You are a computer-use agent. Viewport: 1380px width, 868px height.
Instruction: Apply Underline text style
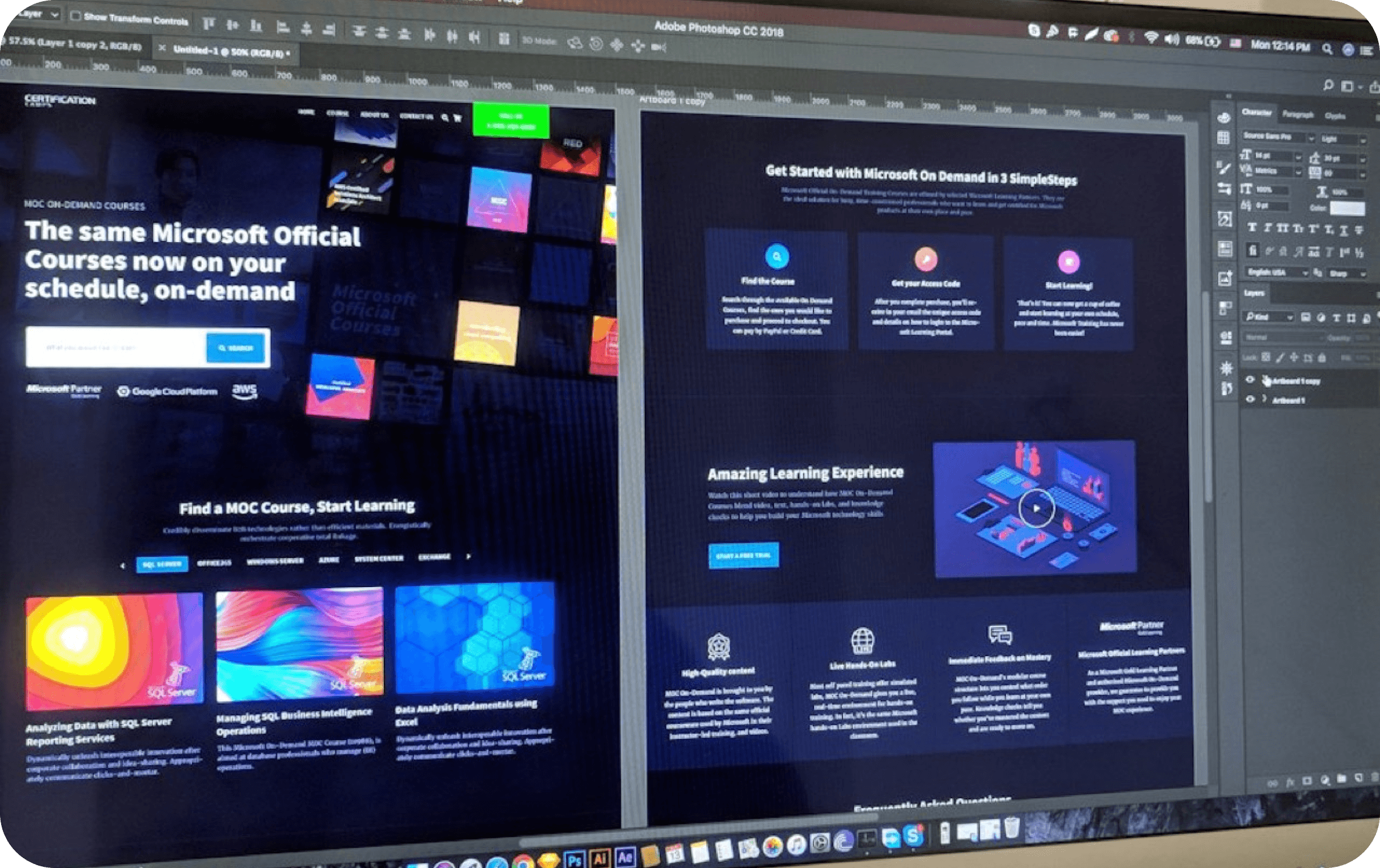[x=1344, y=230]
